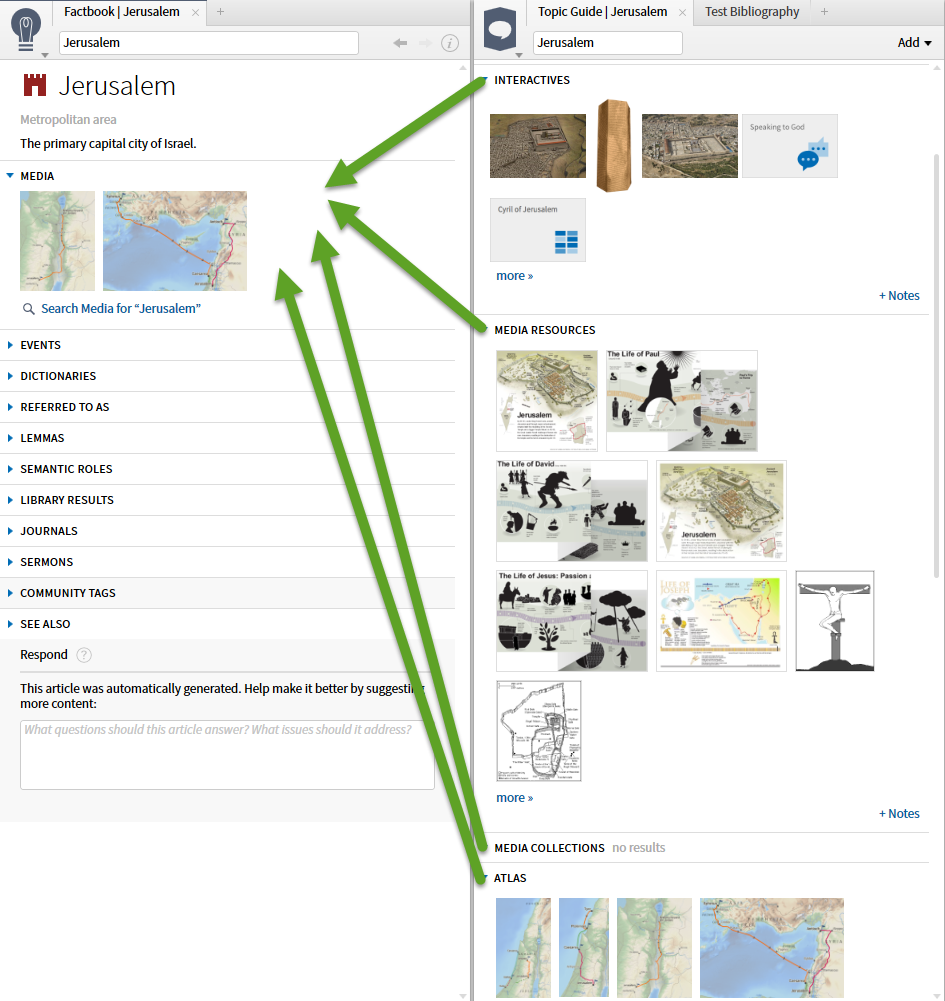Open the Add dropdown menu
Image resolution: width=945 pixels, height=1001 pixels.
pyautogui.click(x=914, y=43)
